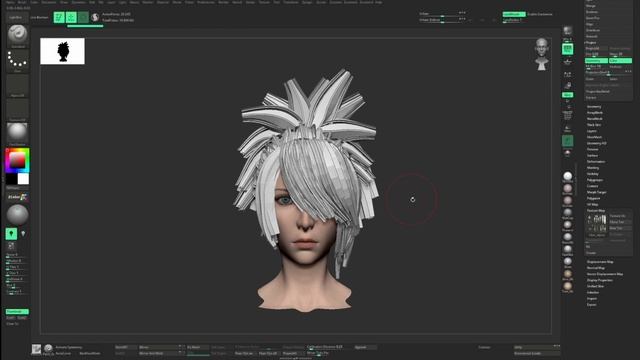640x360 pixels.
Task: Click the green lightbulb icon on left shelf
Action: coord(11,233)
